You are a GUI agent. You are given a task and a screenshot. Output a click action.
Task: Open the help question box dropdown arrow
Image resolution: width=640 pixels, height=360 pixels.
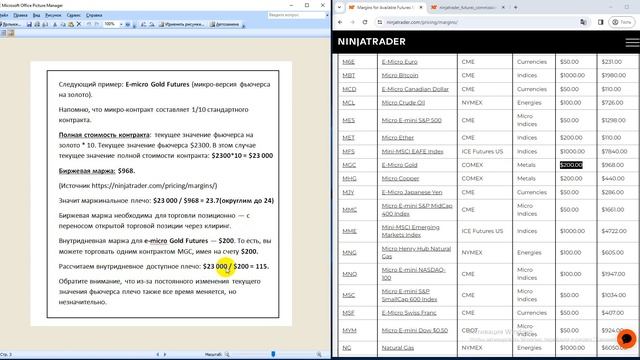coord(327,15)
